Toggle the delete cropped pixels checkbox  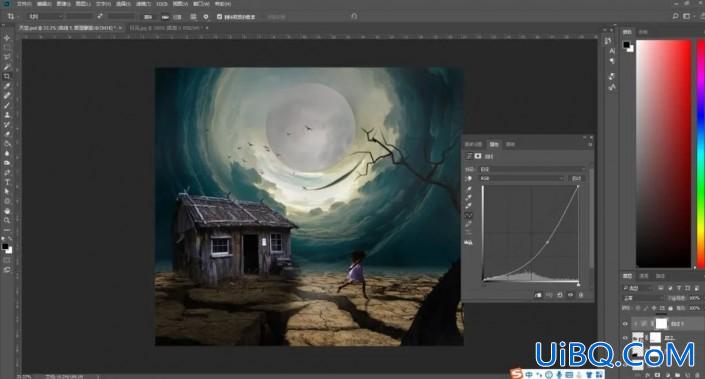click(219, 17)
